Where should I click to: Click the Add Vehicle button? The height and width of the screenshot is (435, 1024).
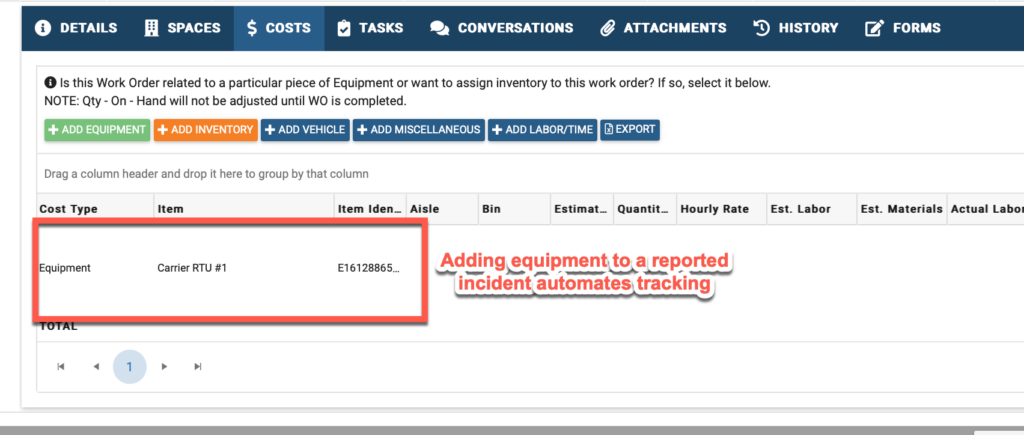[x=306, y=130]
